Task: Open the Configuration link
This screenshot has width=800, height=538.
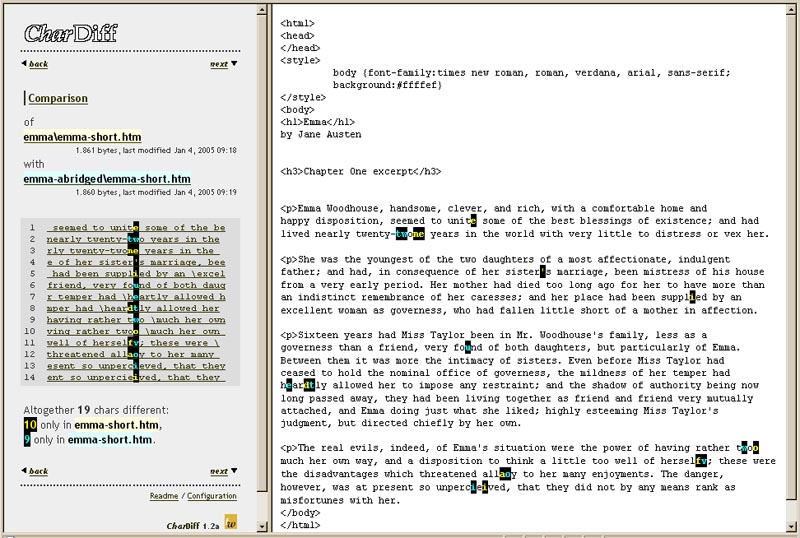Action: coord(212,496)
